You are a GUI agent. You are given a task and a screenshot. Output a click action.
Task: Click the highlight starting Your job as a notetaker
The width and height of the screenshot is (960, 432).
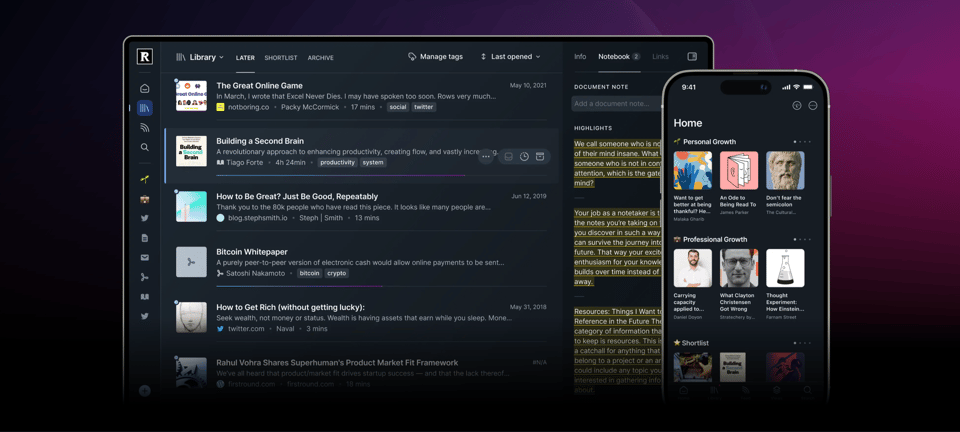click(617, 247)
